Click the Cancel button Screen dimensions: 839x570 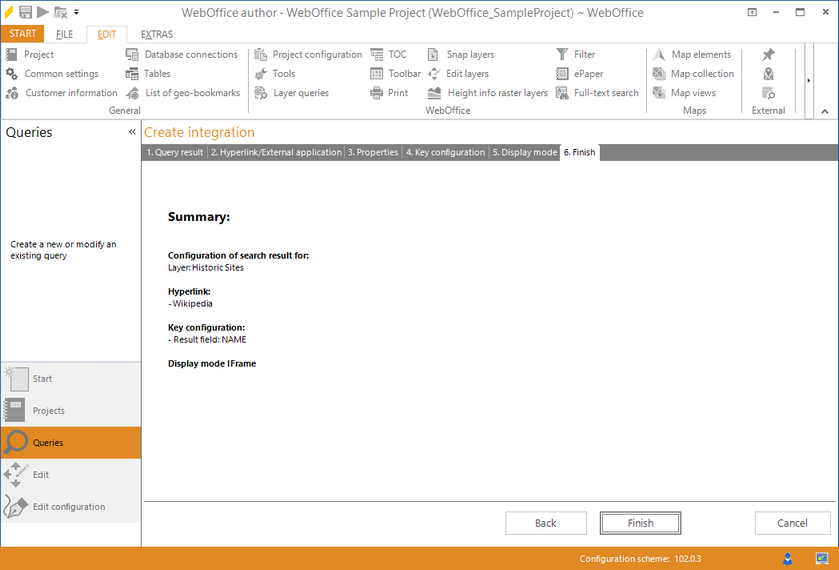pos(792,523)
